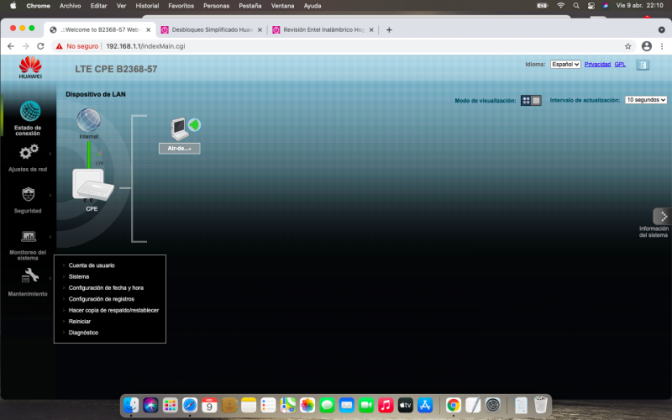This screenshot has height=420, width=672.
Task: Open Spotlight search in menu bar
Action: pos(576,6)
